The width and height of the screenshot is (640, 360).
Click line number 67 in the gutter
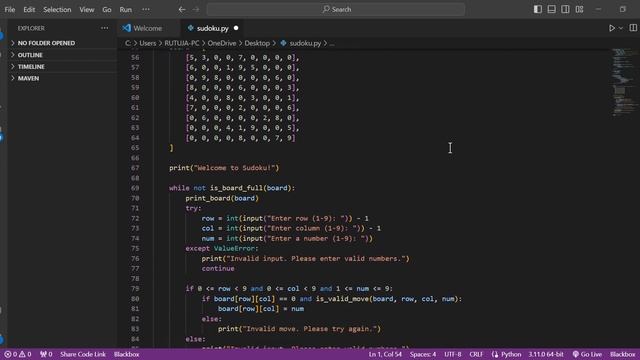(x=135, y=168)
